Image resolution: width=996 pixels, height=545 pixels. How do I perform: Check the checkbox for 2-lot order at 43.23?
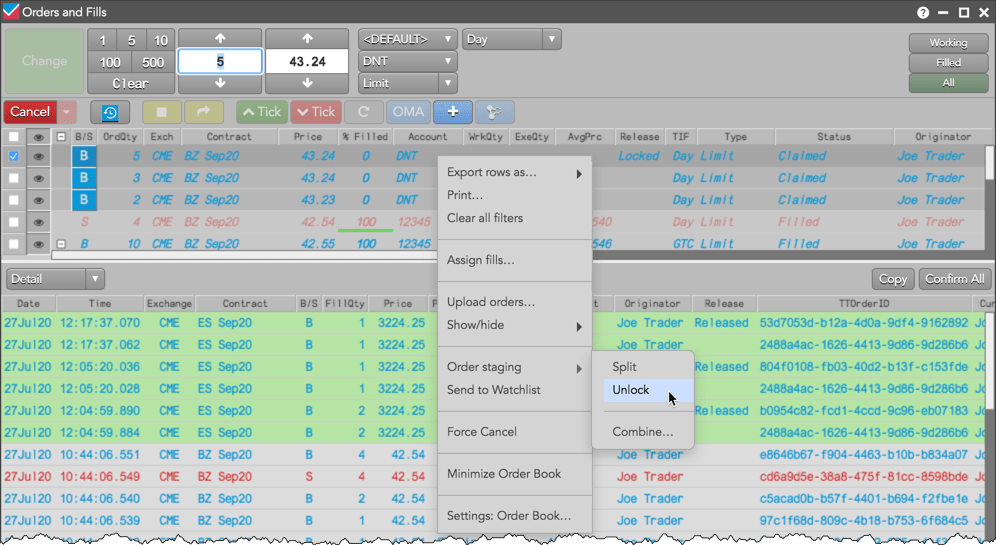click(13, 200)
